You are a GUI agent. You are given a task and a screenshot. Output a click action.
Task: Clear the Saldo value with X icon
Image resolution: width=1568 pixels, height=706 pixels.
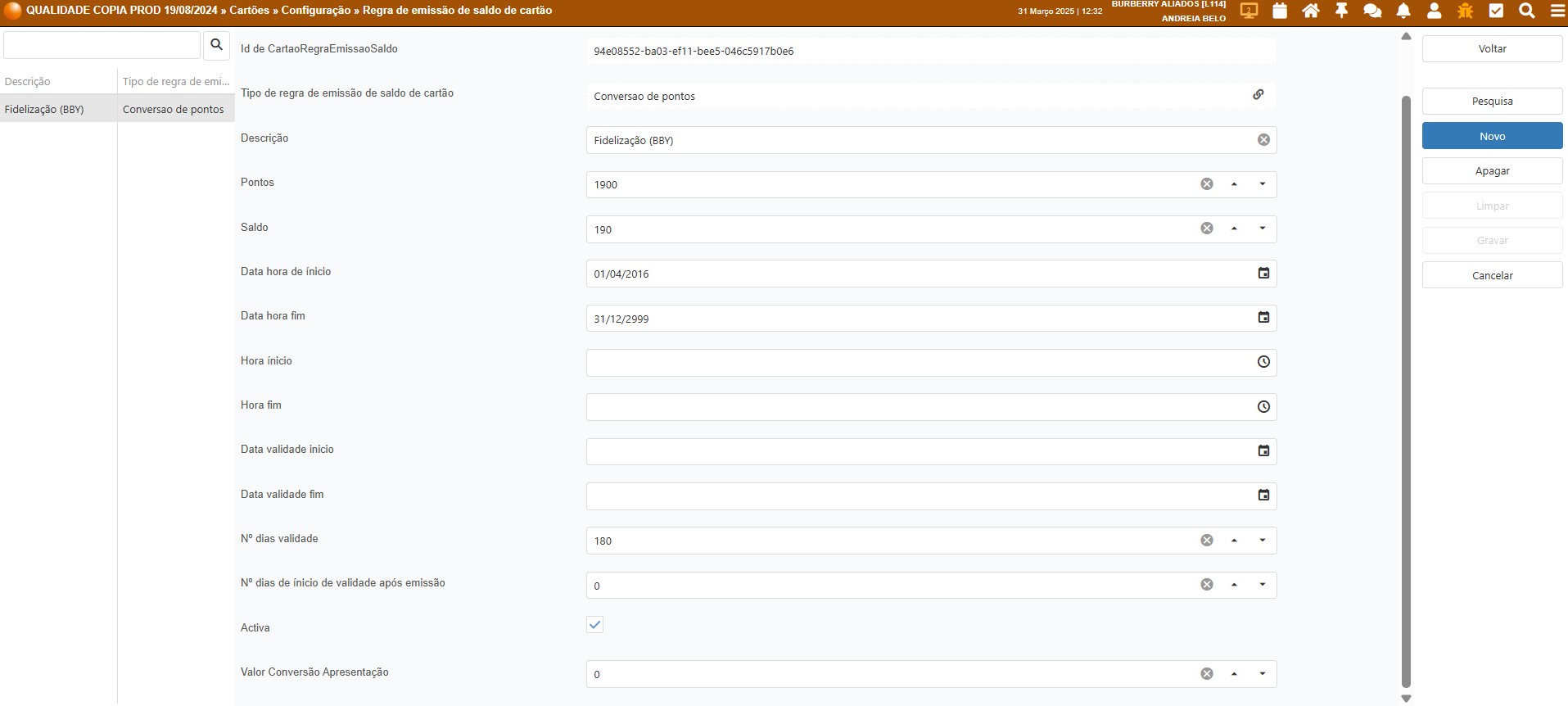coord(1207,229)
